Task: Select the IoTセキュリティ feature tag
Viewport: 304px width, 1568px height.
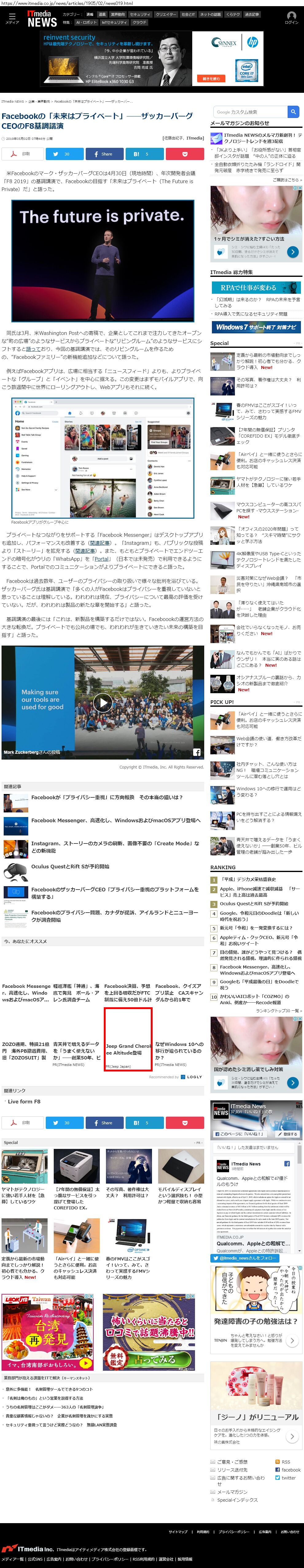Action: point(114,22)
